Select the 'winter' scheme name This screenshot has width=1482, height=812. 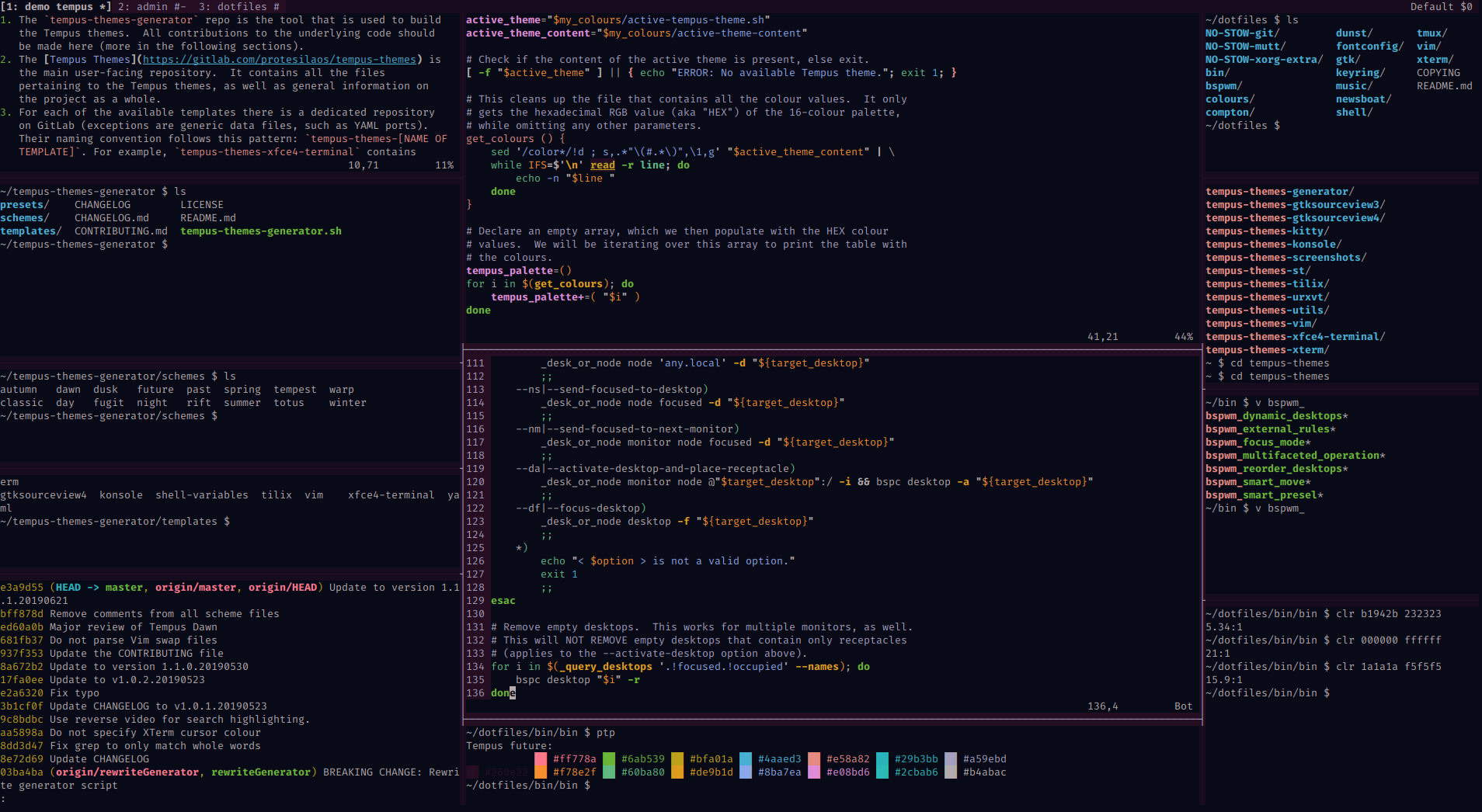coord(348,403)
